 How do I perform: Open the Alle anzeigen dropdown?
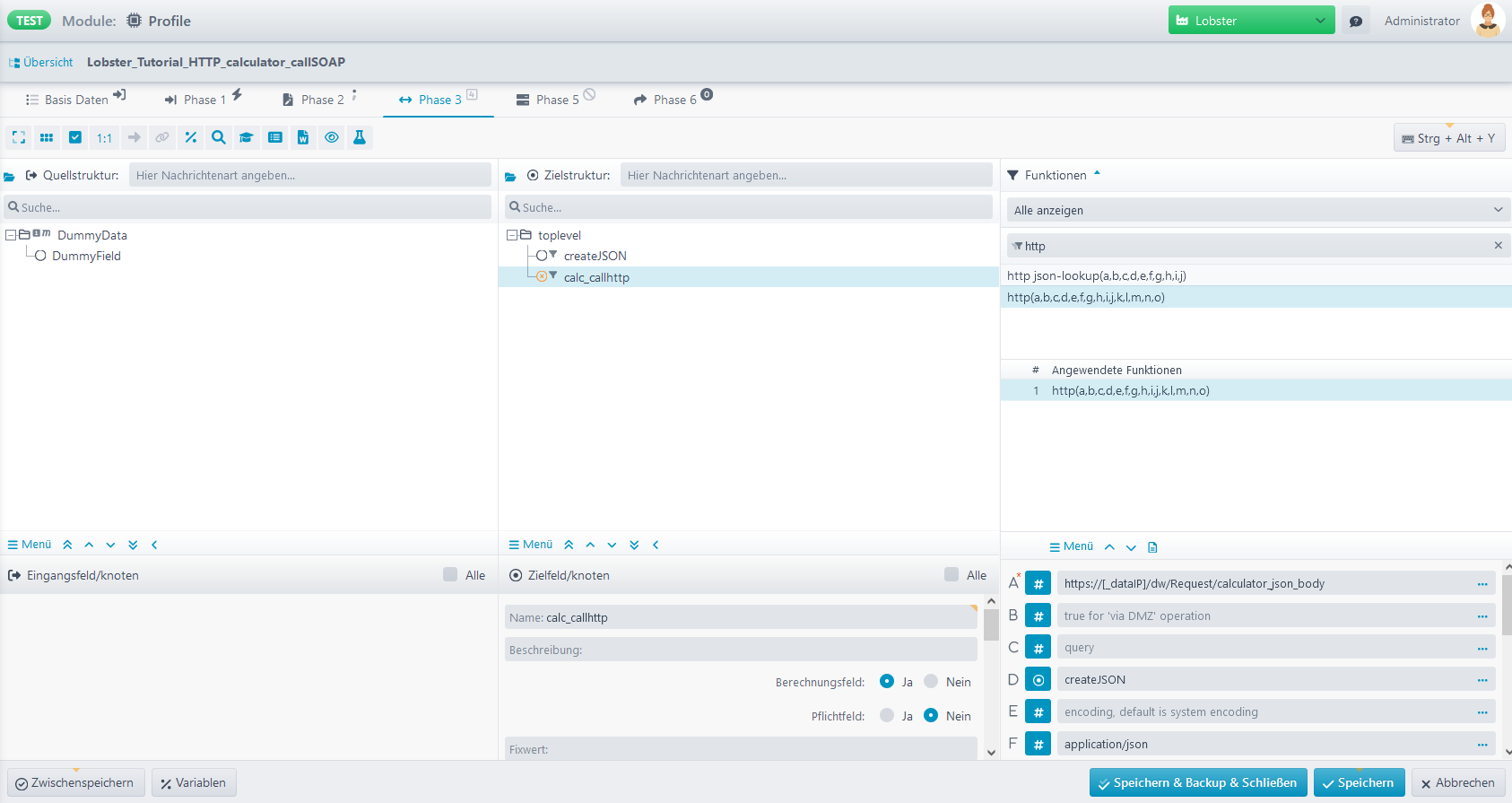pyautogui.click(x=1258, y=210)
